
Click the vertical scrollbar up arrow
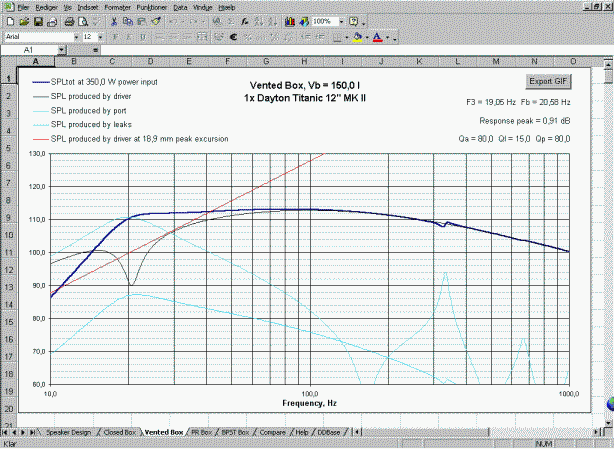pyautogui.click(x=608, y=63)
